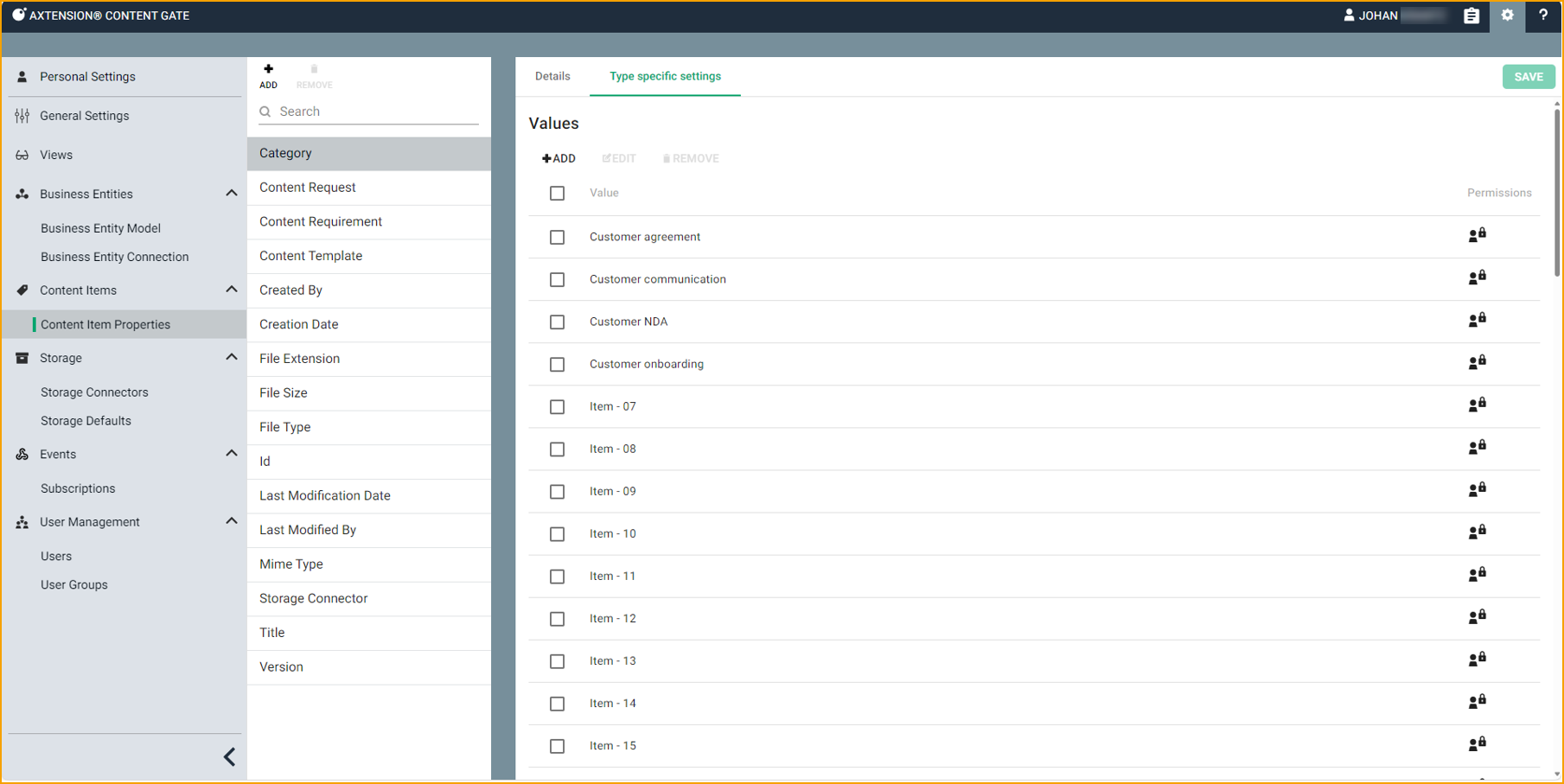This screenshot has width=1564, height=784.
Task: Click the clipboard icon in top bar
Action: [1471, 16]
